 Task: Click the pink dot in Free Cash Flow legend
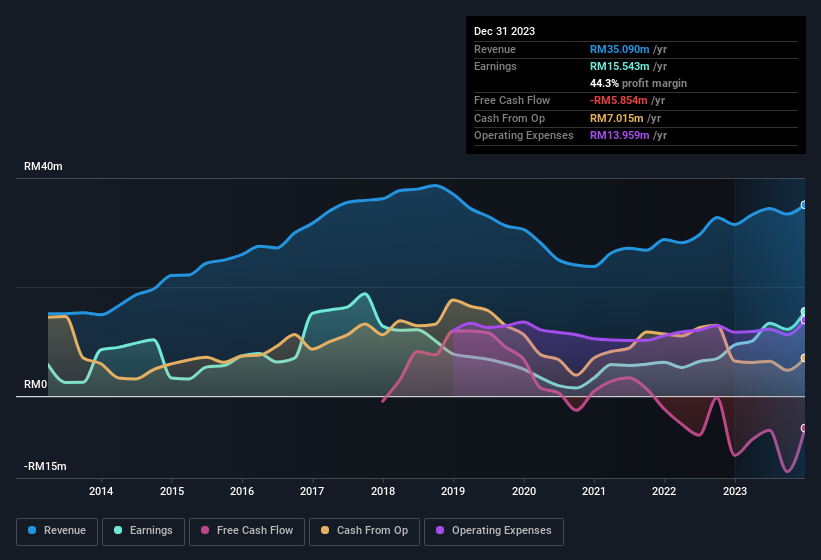[206, 531]
